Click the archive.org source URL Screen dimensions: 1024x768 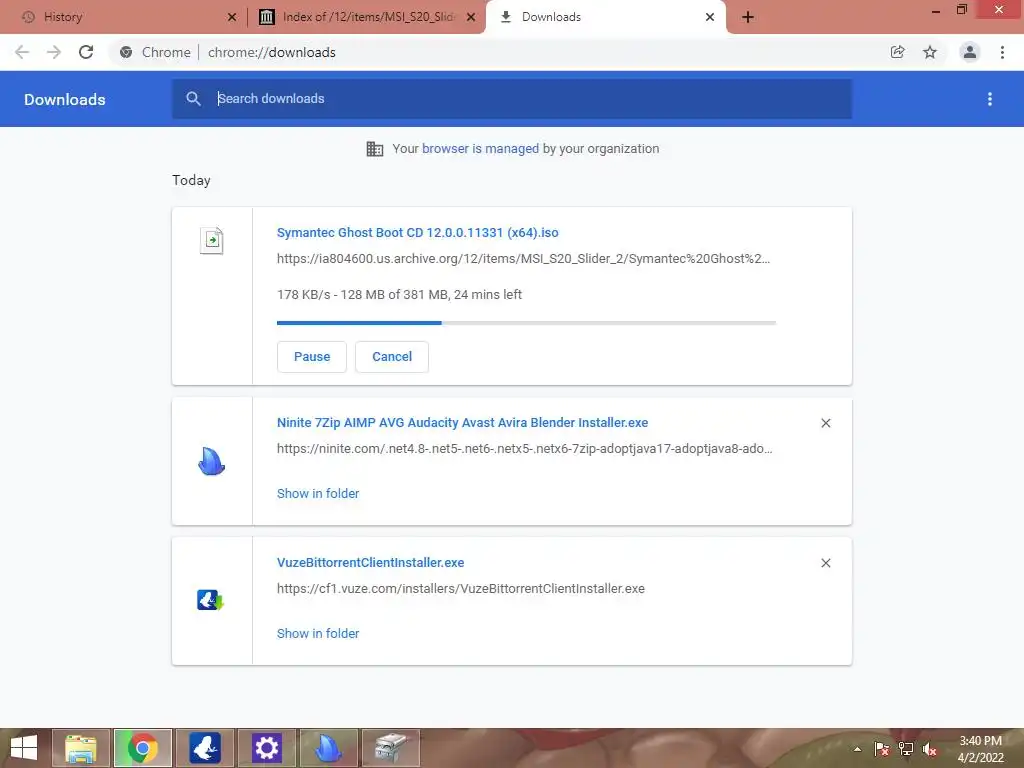(x=523, y=259)
